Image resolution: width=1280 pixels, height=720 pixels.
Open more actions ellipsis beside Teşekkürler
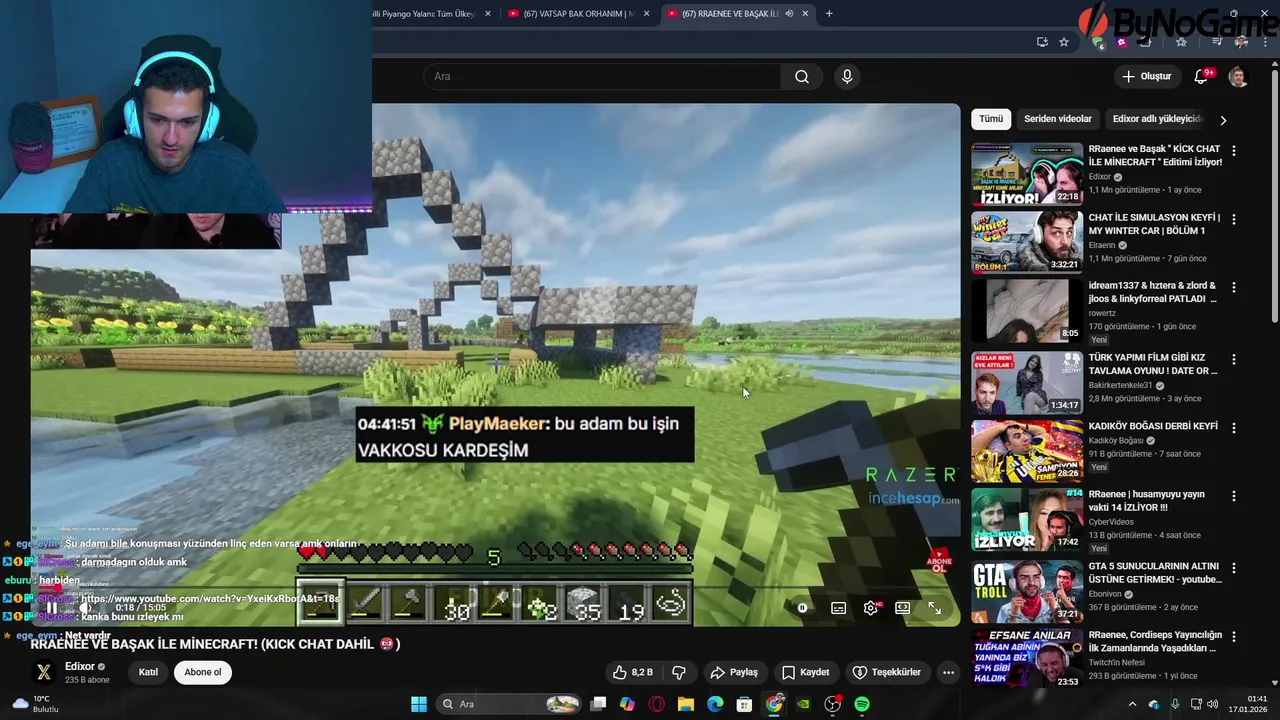pos(949,672)
